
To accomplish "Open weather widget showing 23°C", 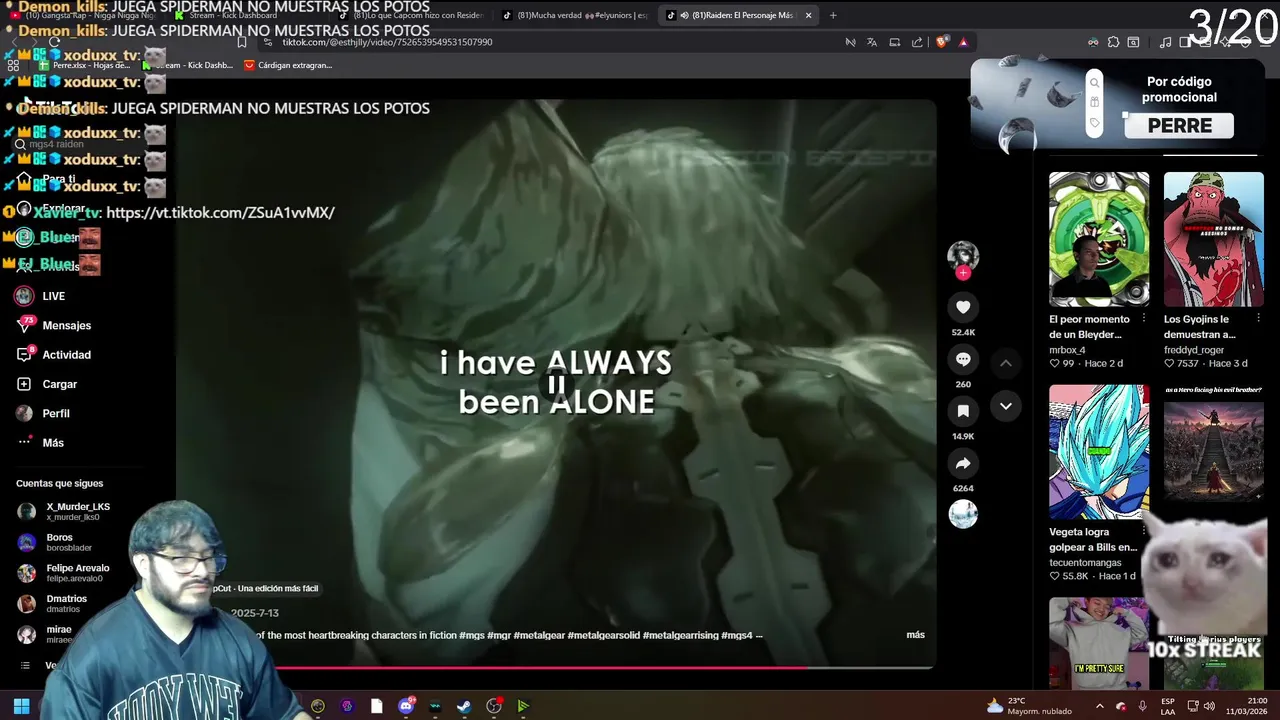I will pos(1028,706).
